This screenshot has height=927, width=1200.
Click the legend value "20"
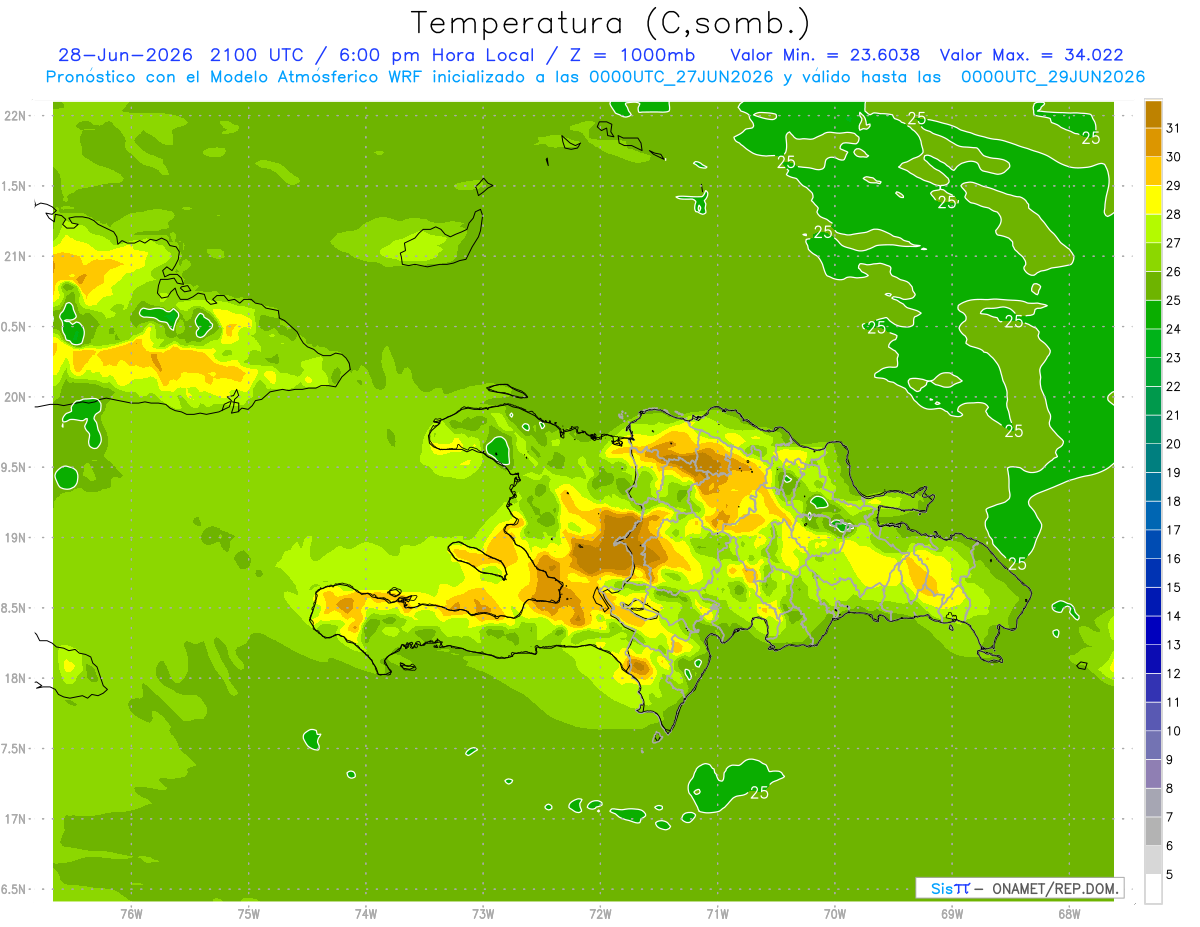pos(1173,444)
